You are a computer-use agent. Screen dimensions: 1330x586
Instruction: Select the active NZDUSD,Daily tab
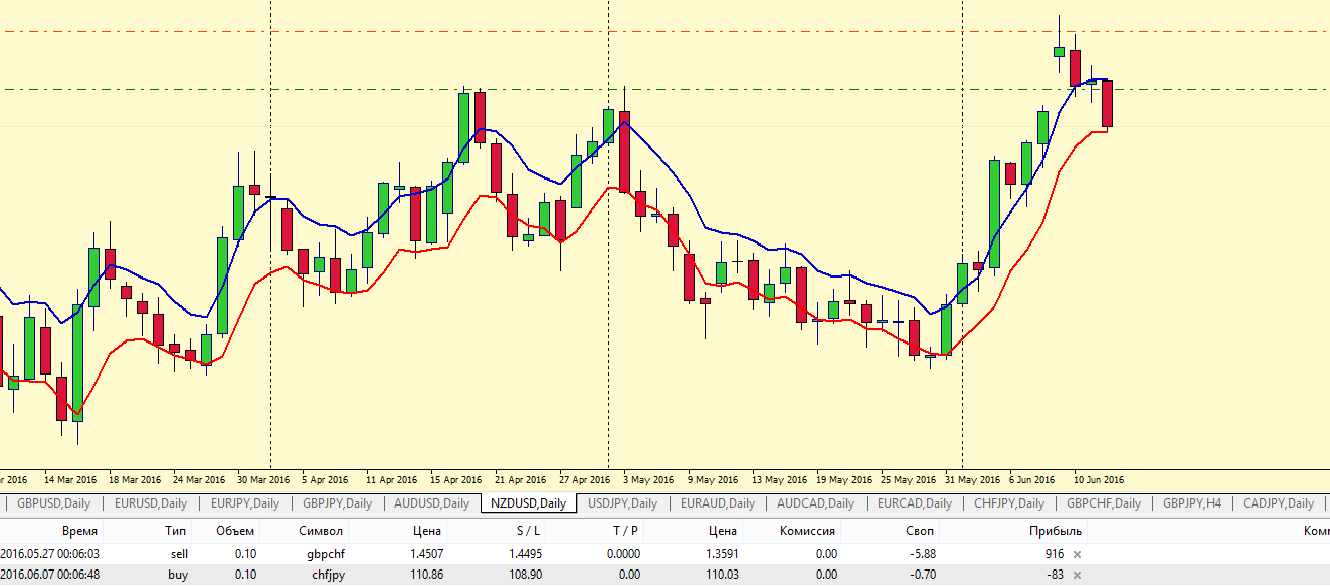click(x=527, y=503)
